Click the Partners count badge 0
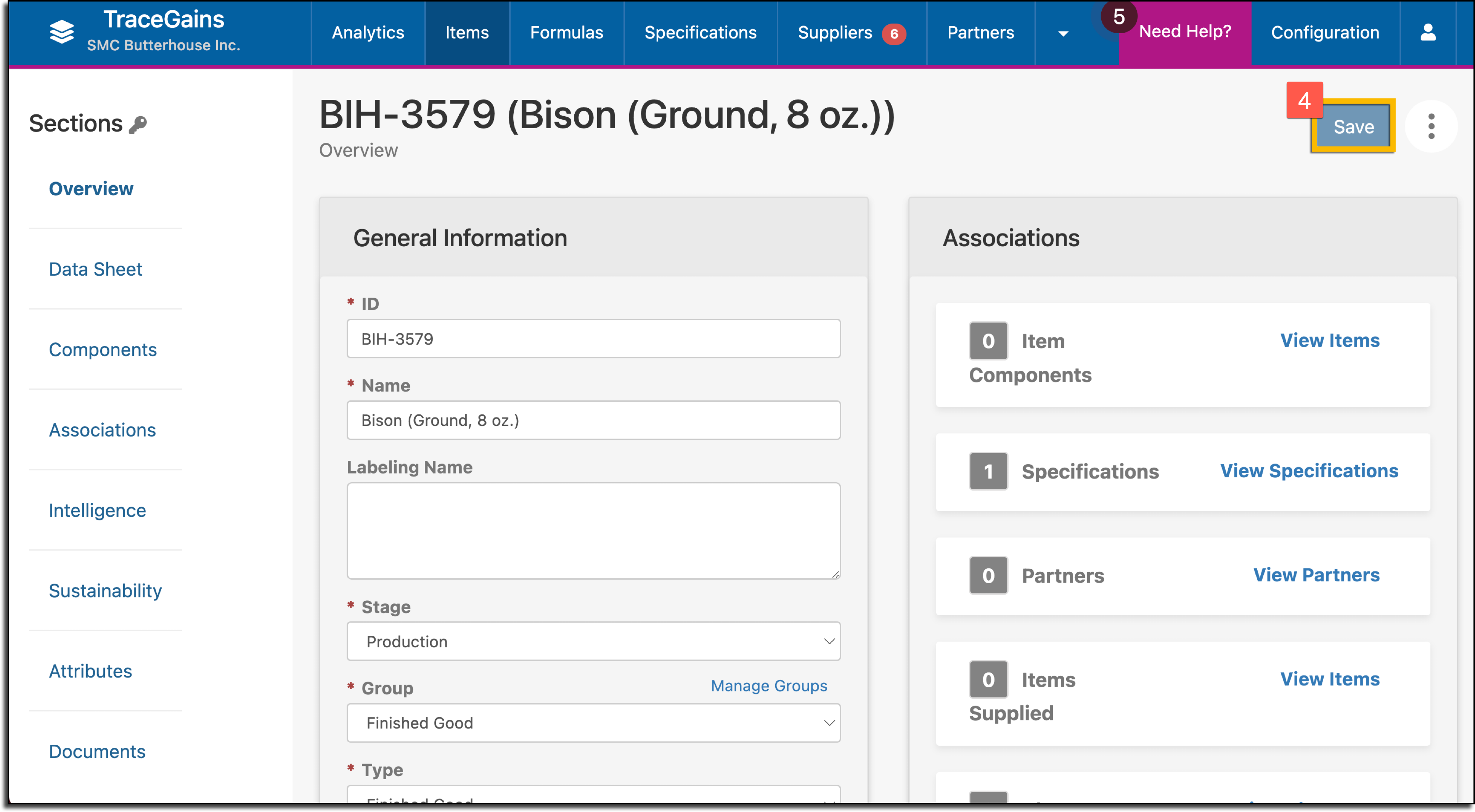This screenshot has width=1475, height=812. coord(988,576)
